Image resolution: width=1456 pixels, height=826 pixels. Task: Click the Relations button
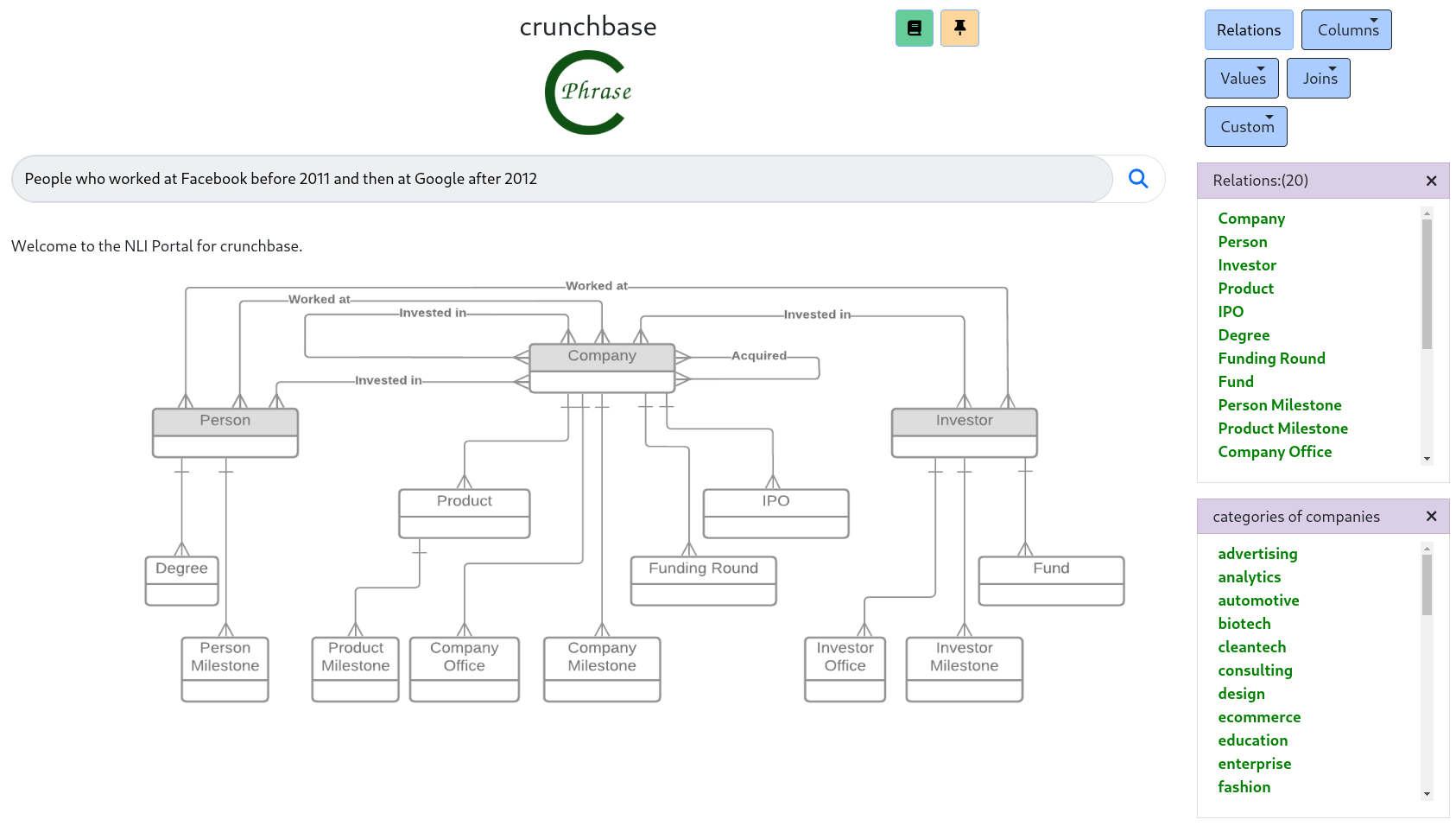coord(1248,29)
